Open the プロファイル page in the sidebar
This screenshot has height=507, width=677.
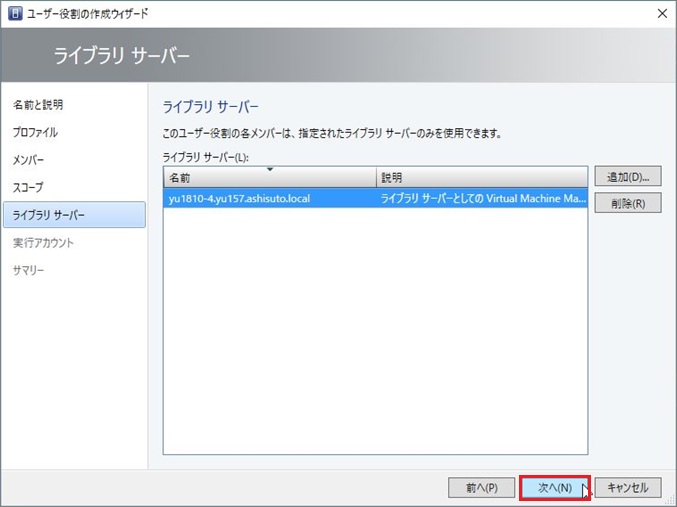coord(35,132)
